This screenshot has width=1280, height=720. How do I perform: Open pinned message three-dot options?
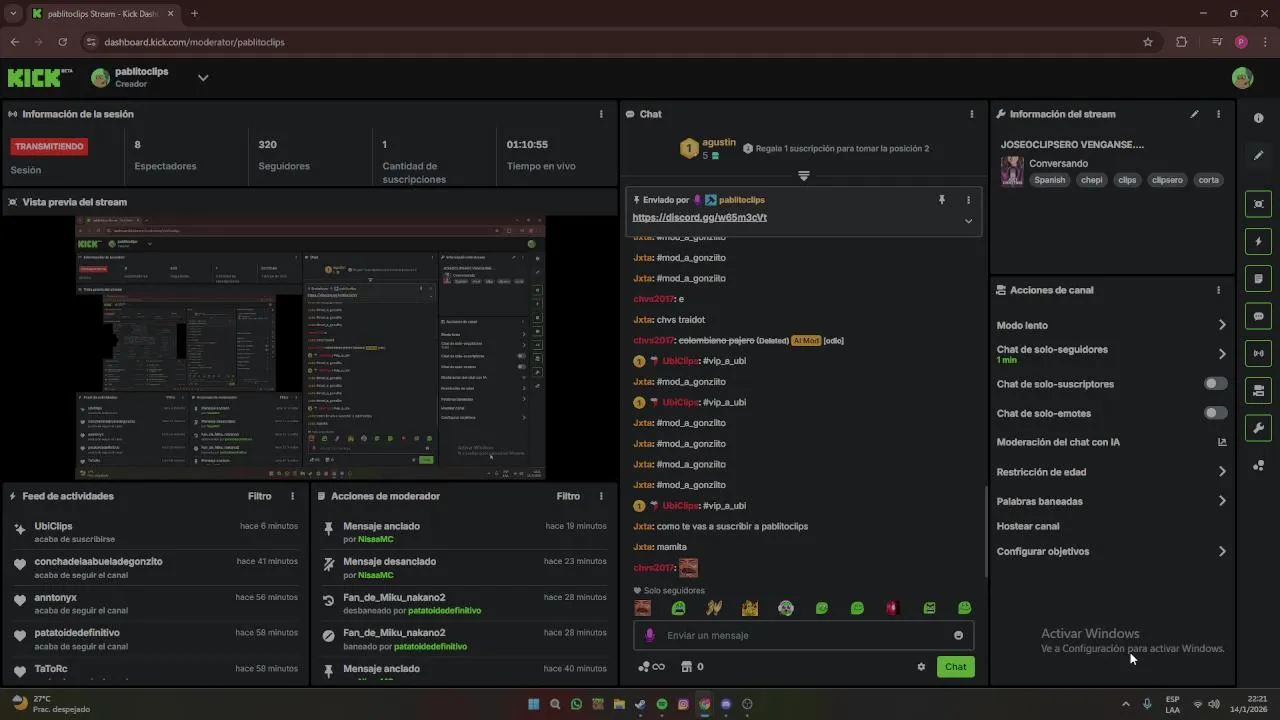coord(968,200)
